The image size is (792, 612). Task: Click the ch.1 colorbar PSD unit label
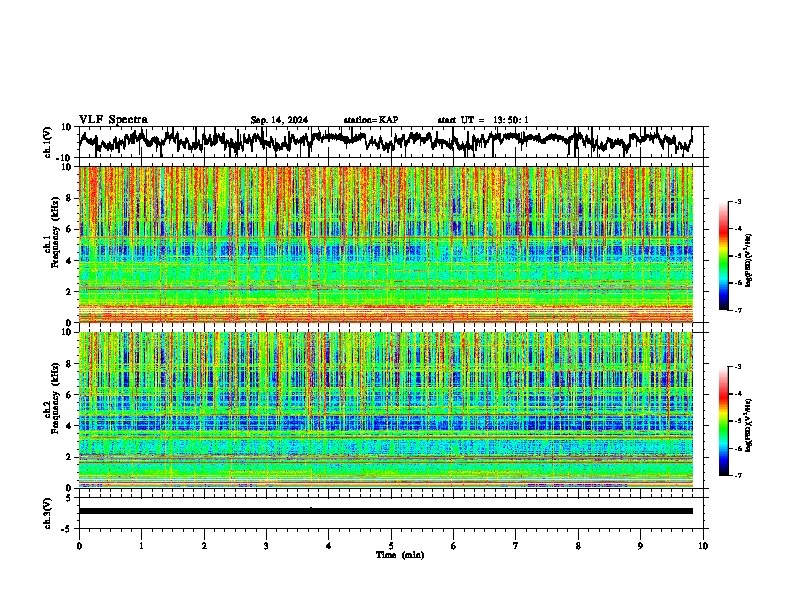point(748,261)
